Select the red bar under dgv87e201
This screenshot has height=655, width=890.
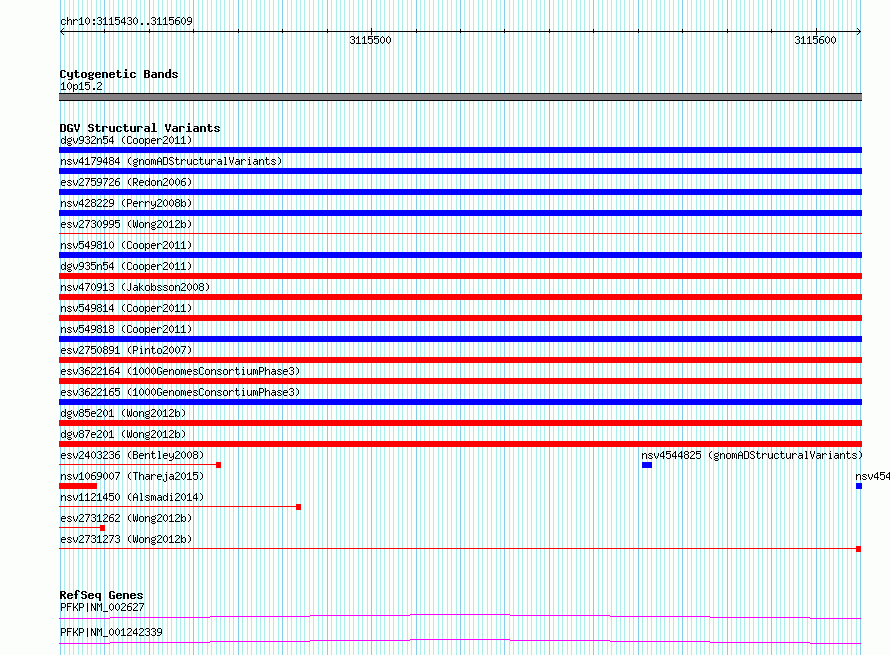pyautogui.click(x=460, y=444)
